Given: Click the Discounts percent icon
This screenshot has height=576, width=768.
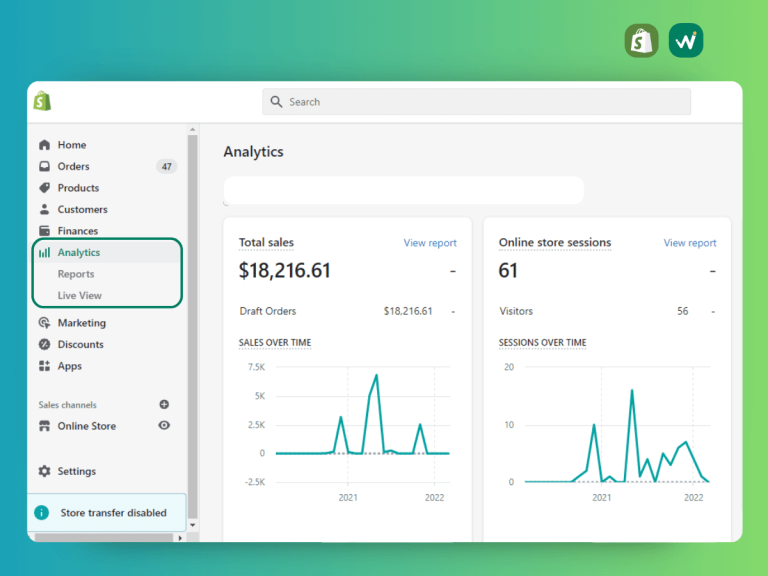Looking at the screenshot, I should [45, 344].
